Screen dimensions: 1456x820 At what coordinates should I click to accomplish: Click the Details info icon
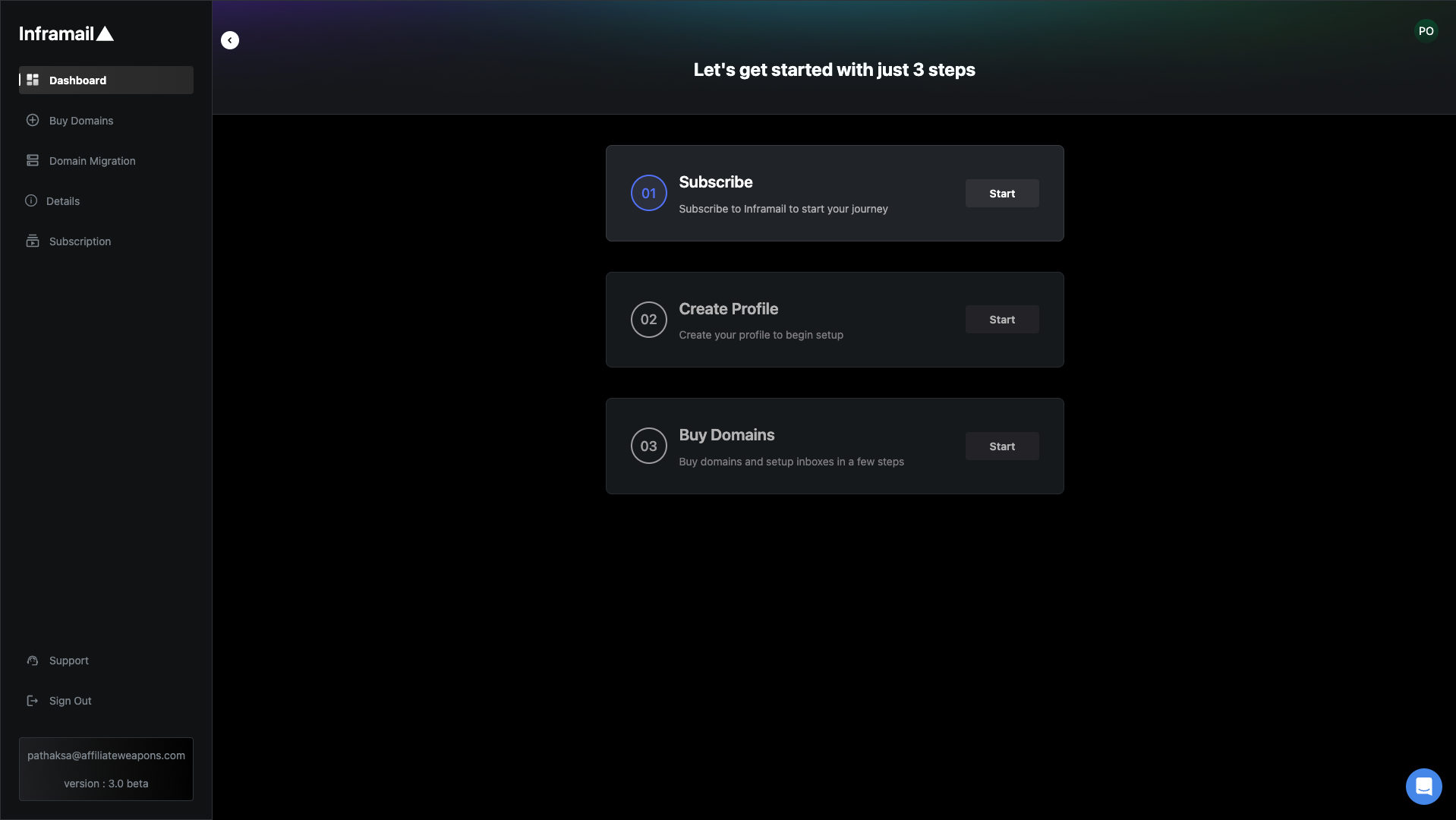(x=31, y=200)
